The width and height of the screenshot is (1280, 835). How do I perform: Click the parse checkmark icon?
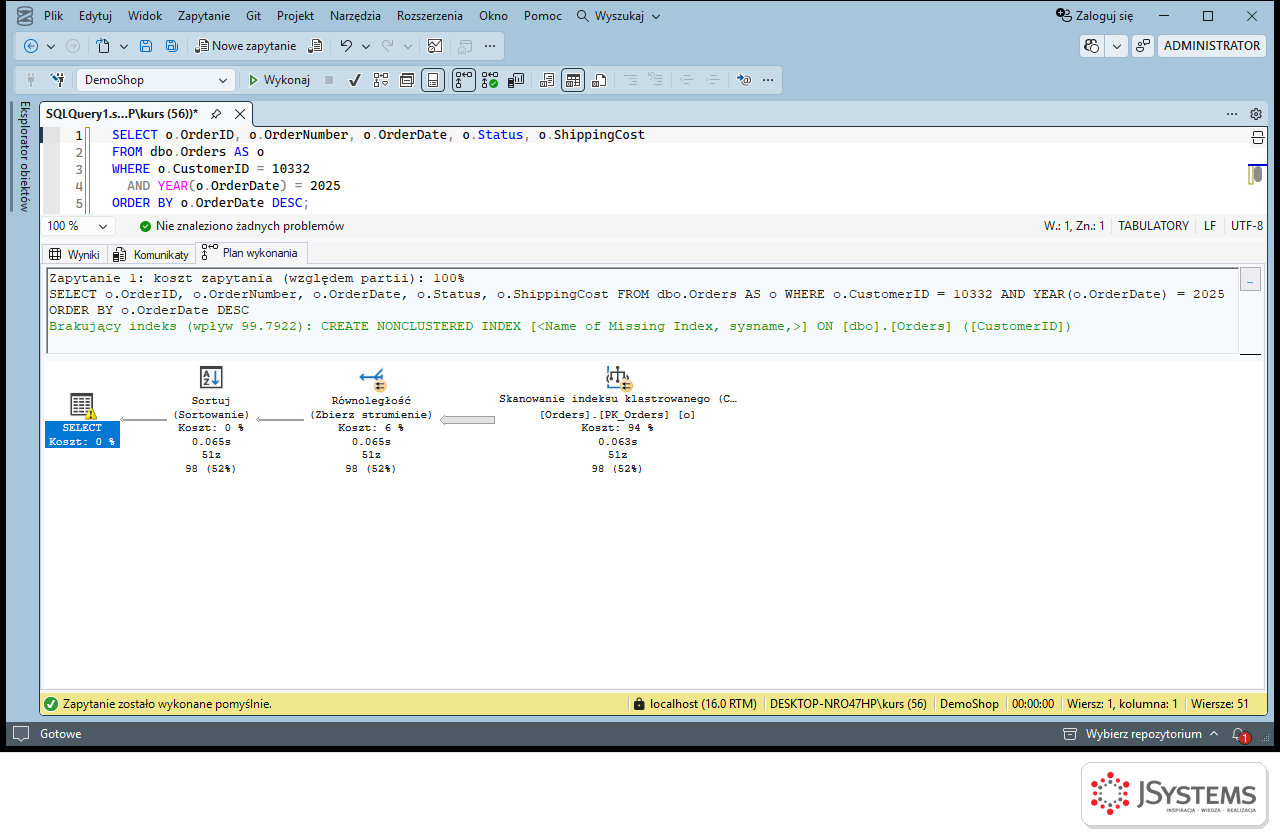(354, 80)
